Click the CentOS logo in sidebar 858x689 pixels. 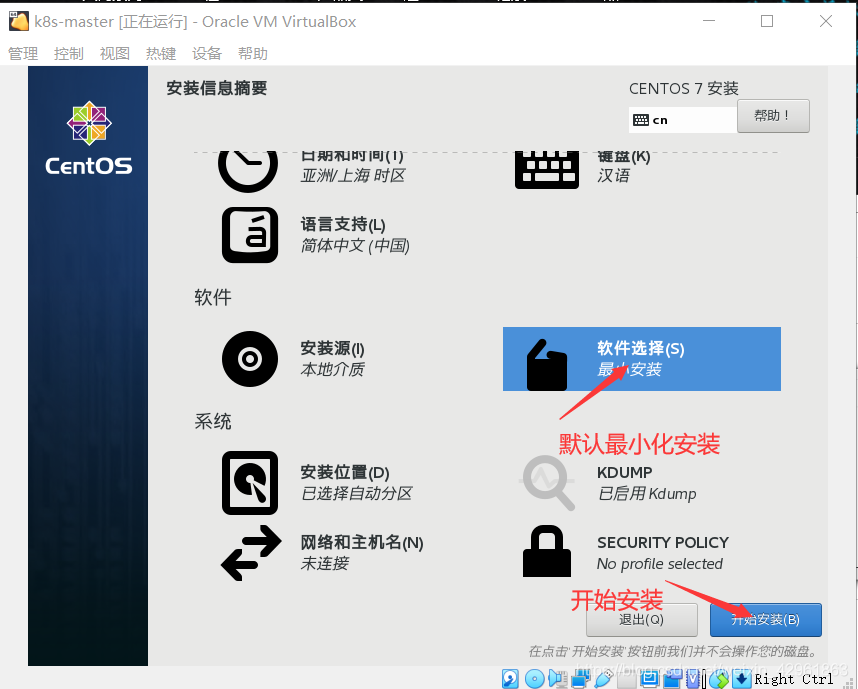(89, 138)
